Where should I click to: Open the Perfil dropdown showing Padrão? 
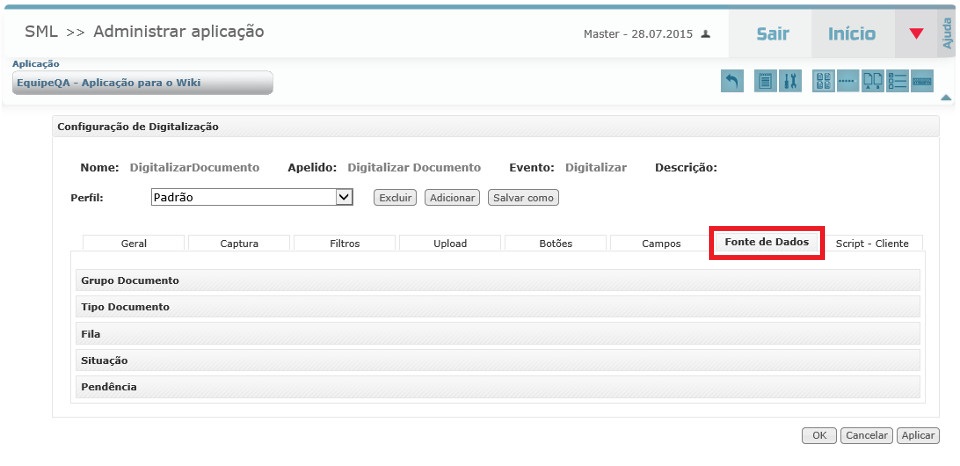click(x=252, y=198)
